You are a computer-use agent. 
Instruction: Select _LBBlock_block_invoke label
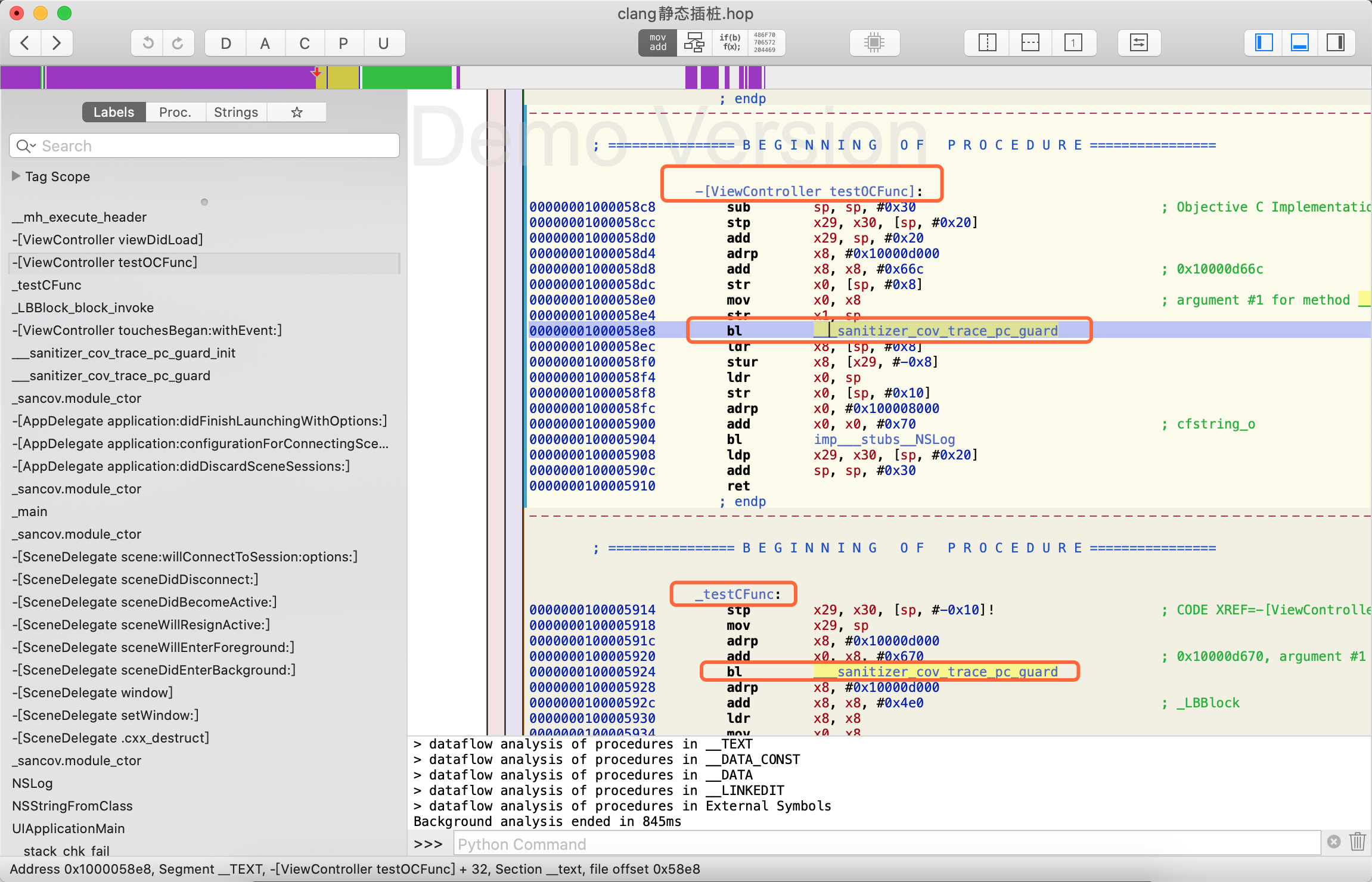83,308
